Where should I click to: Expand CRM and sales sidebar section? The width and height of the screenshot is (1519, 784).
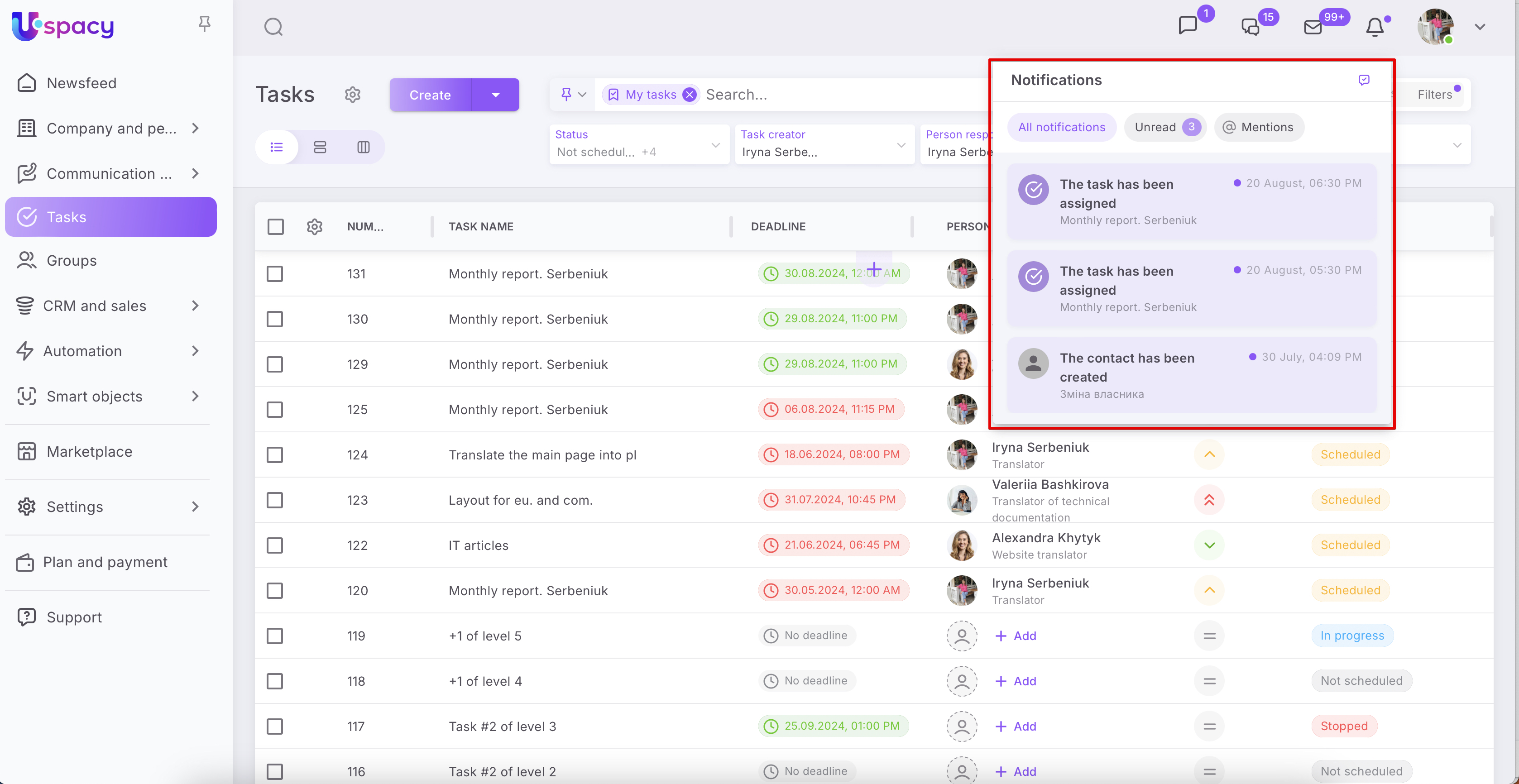point(195,306)
